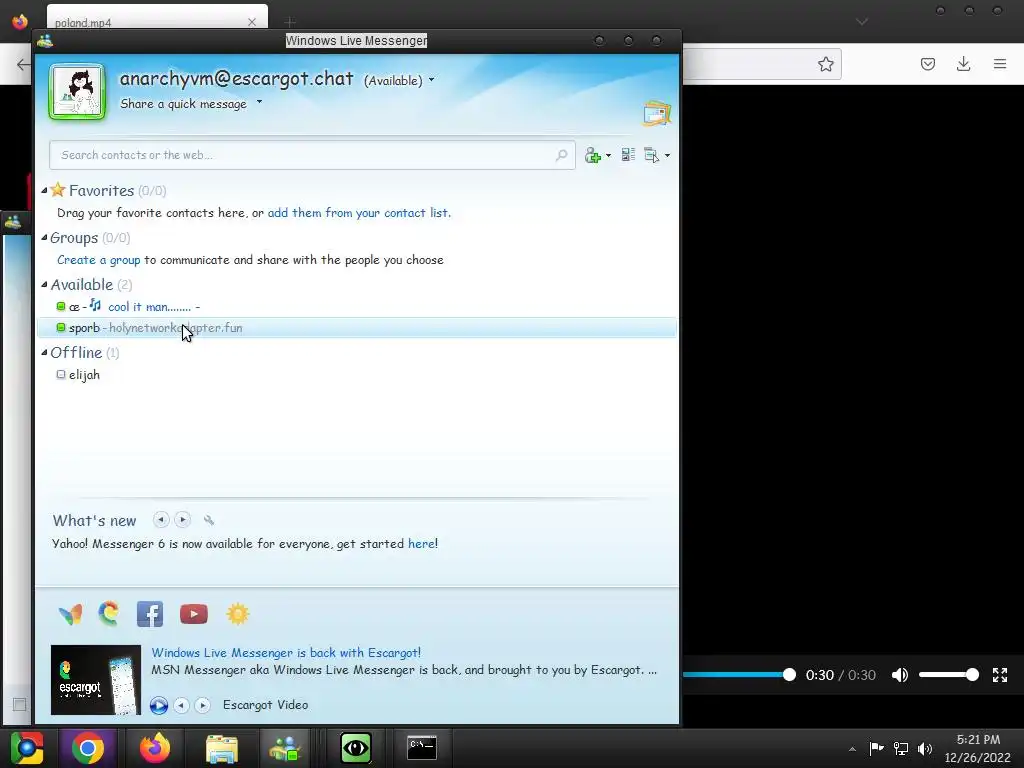Click the Create a group link
The width and height of the screenshot is (1024, 768).
click(x=99, y=260)
